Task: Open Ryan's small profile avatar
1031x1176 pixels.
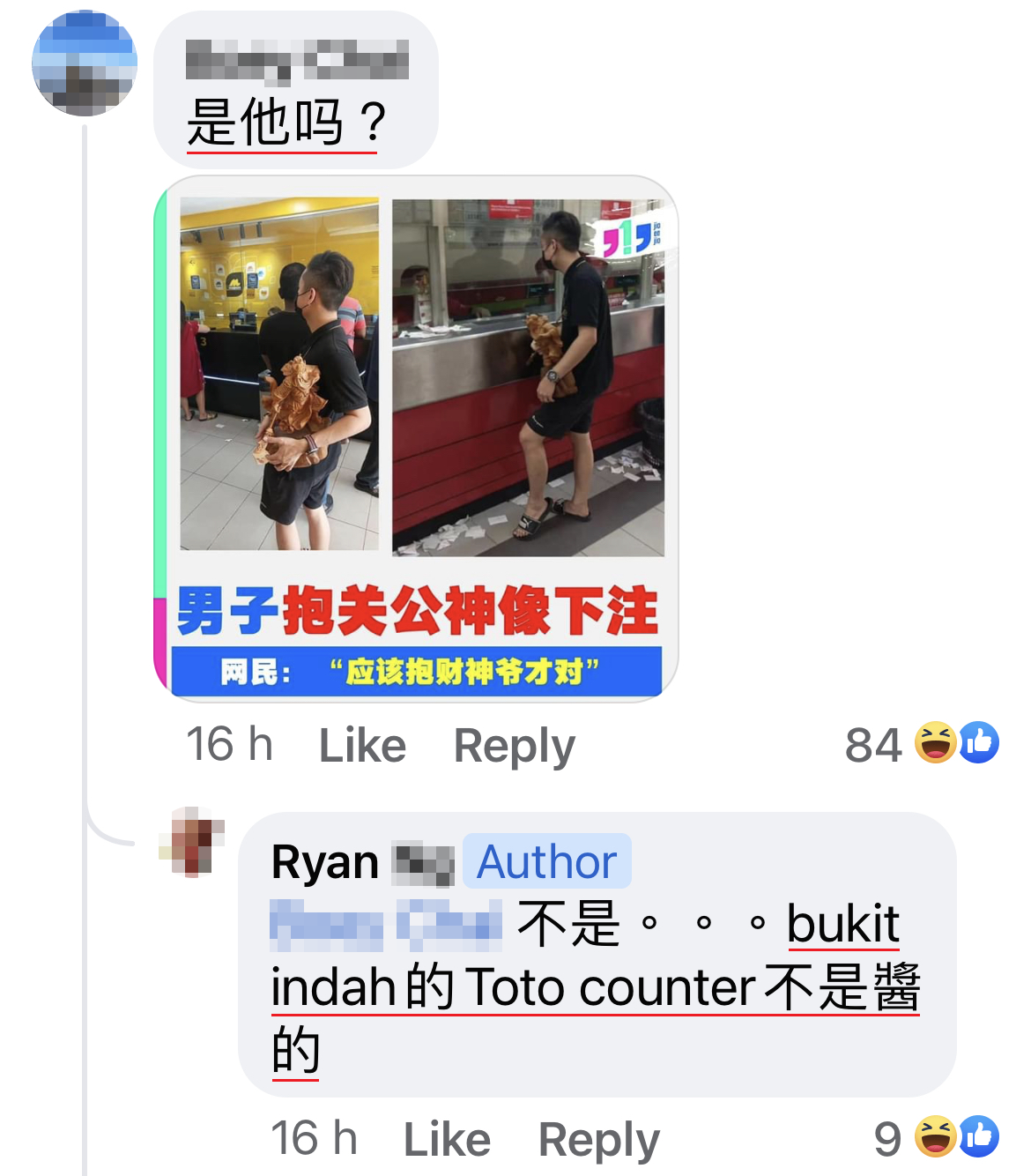Action: coord(192,842)
